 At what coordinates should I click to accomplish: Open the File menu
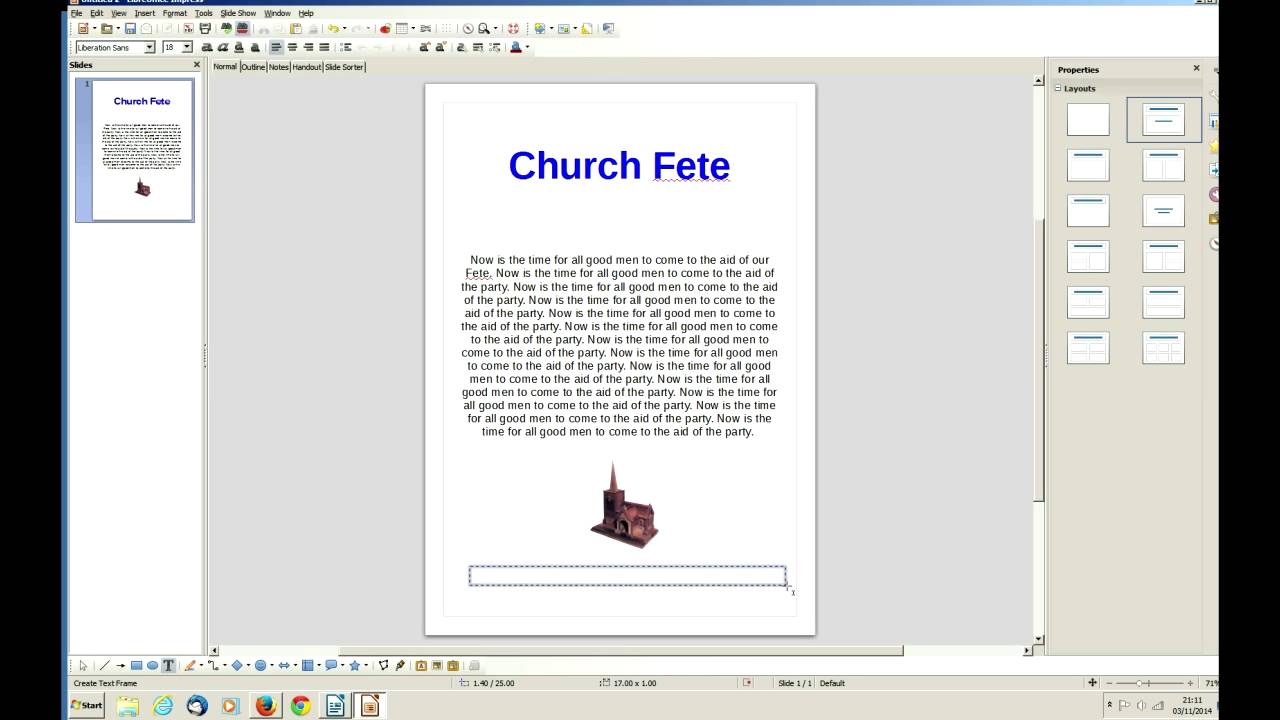[x=76, y=13]
